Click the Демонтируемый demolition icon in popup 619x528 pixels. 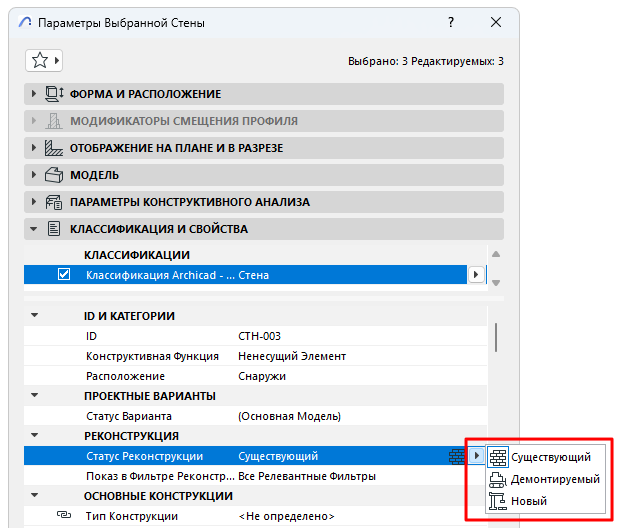tap(498, 479)
